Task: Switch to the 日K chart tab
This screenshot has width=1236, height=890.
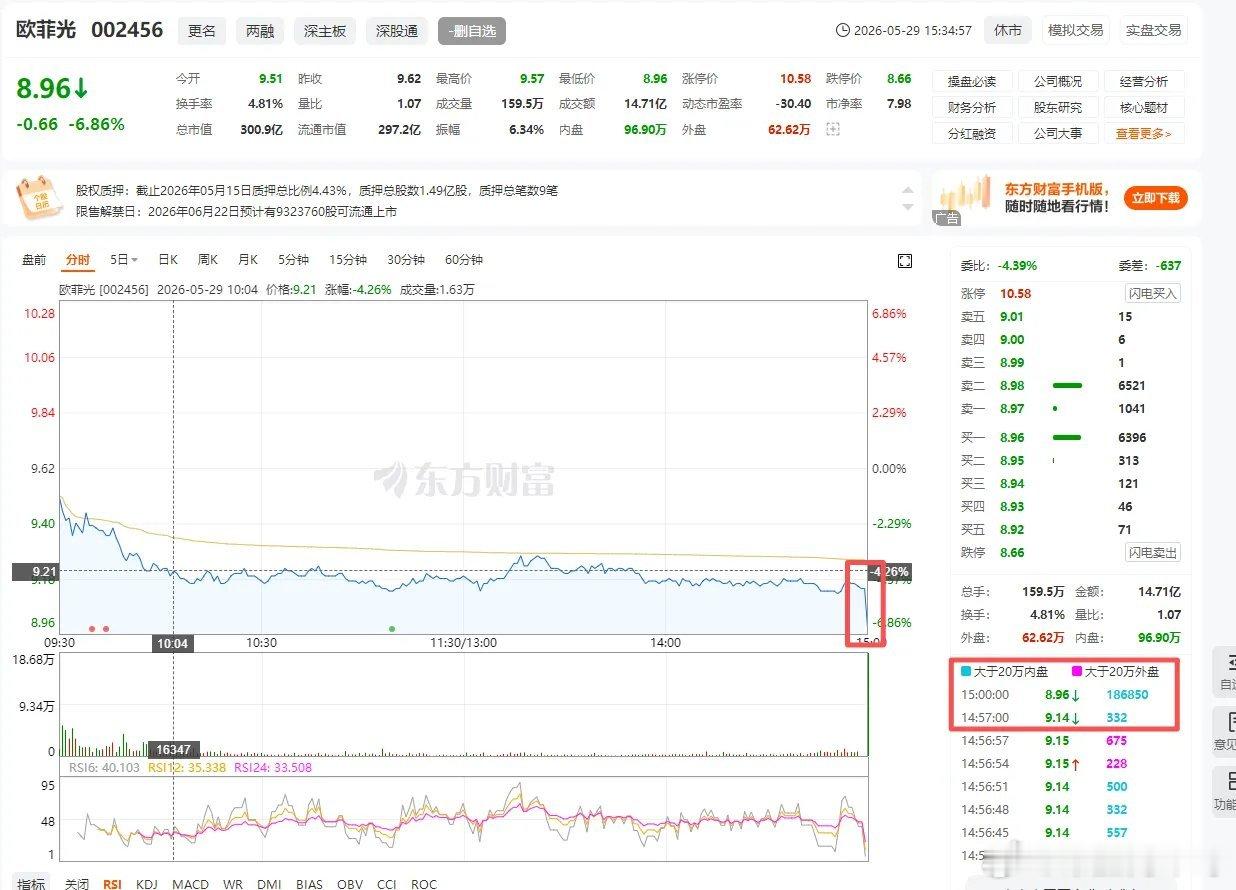Action: pyautogui.click(x=168, y=260)
